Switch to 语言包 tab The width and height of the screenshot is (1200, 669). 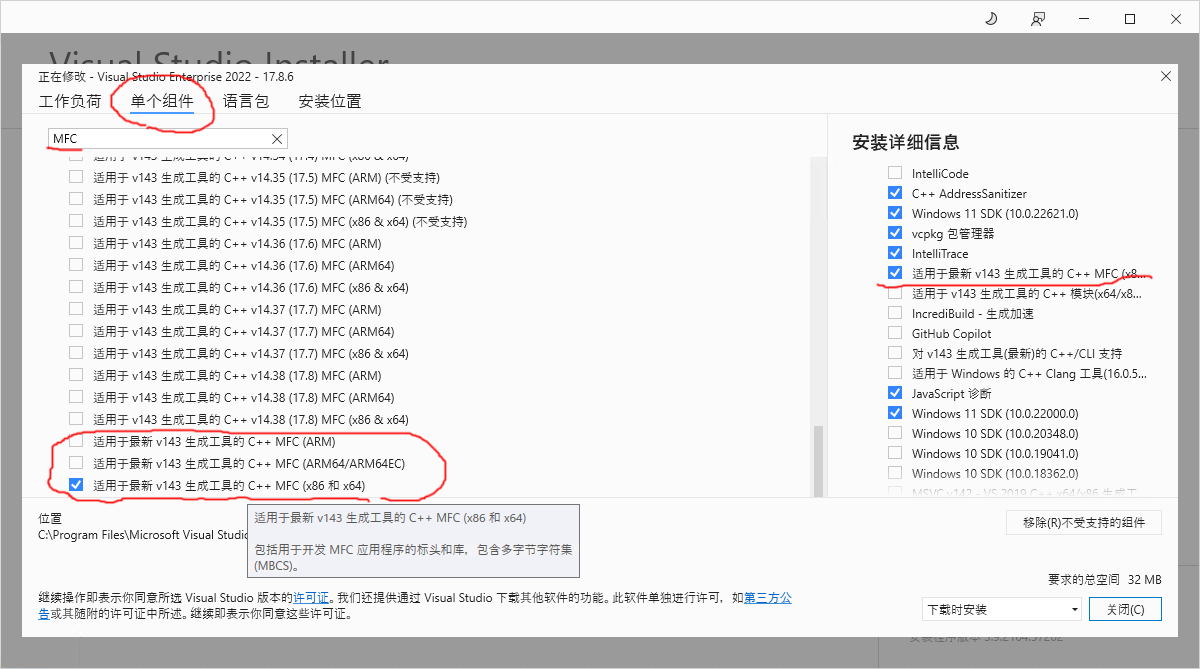[x=246, y=101]
